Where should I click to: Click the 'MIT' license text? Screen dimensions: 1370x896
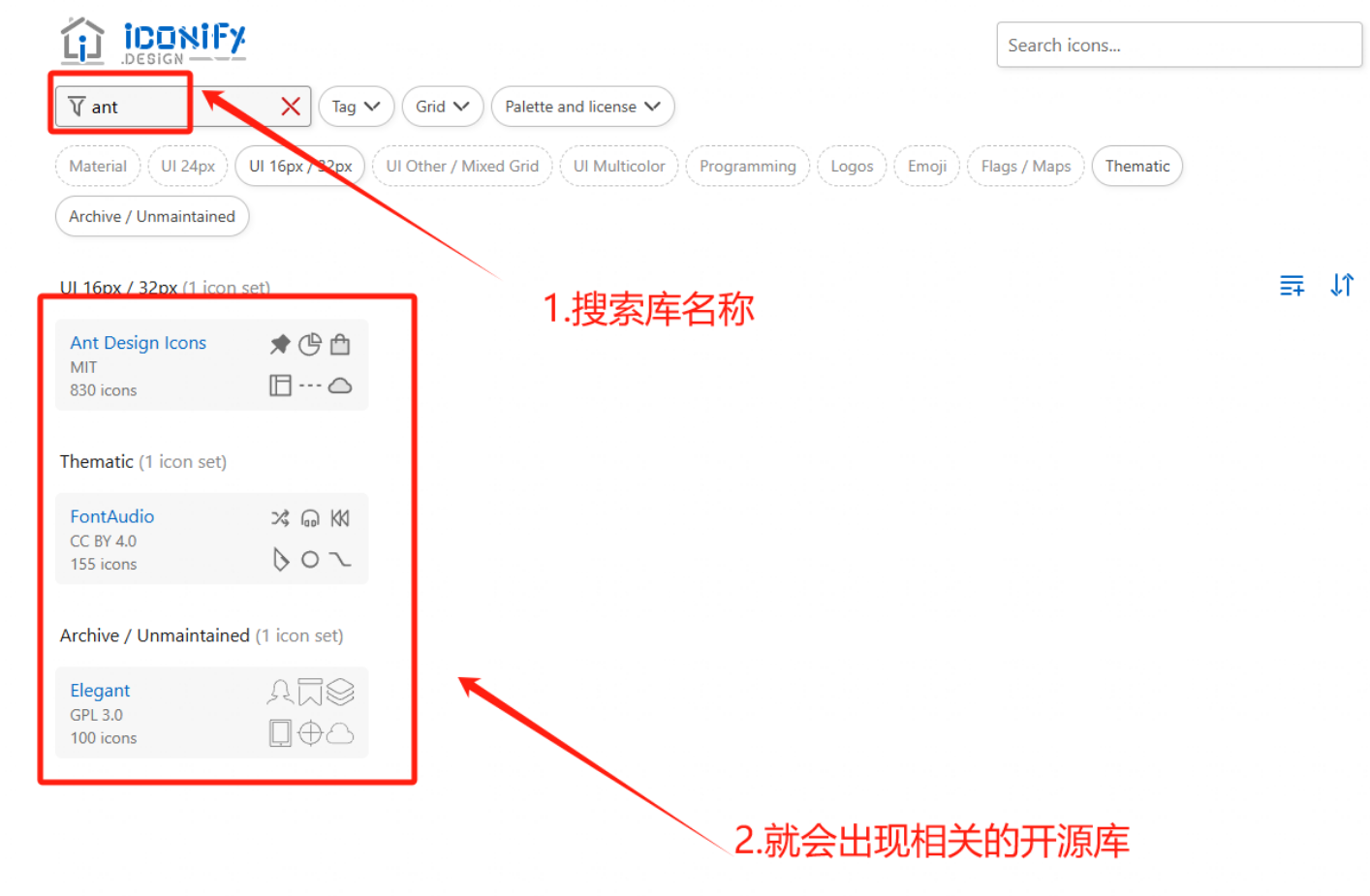point(83,367)
